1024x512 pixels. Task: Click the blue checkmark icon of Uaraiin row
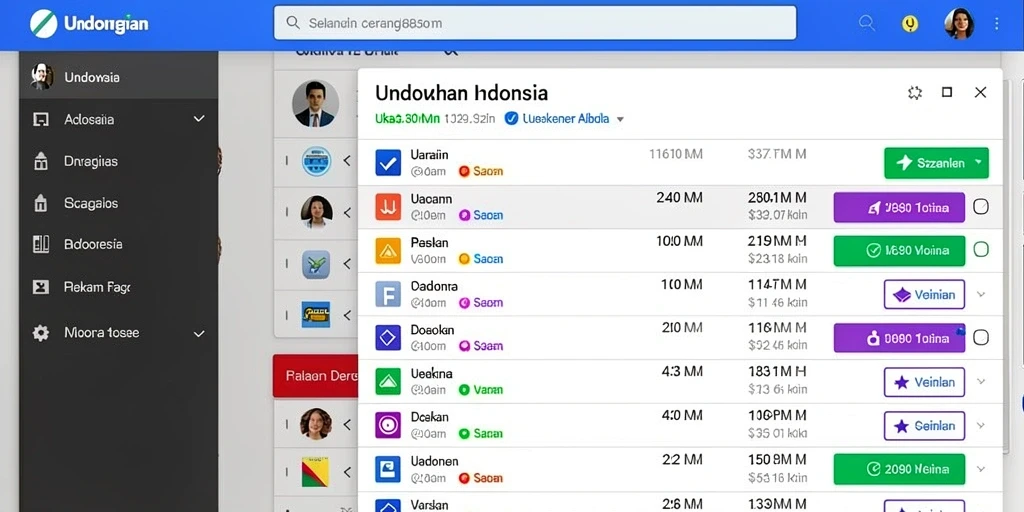(x=388, y=163)
